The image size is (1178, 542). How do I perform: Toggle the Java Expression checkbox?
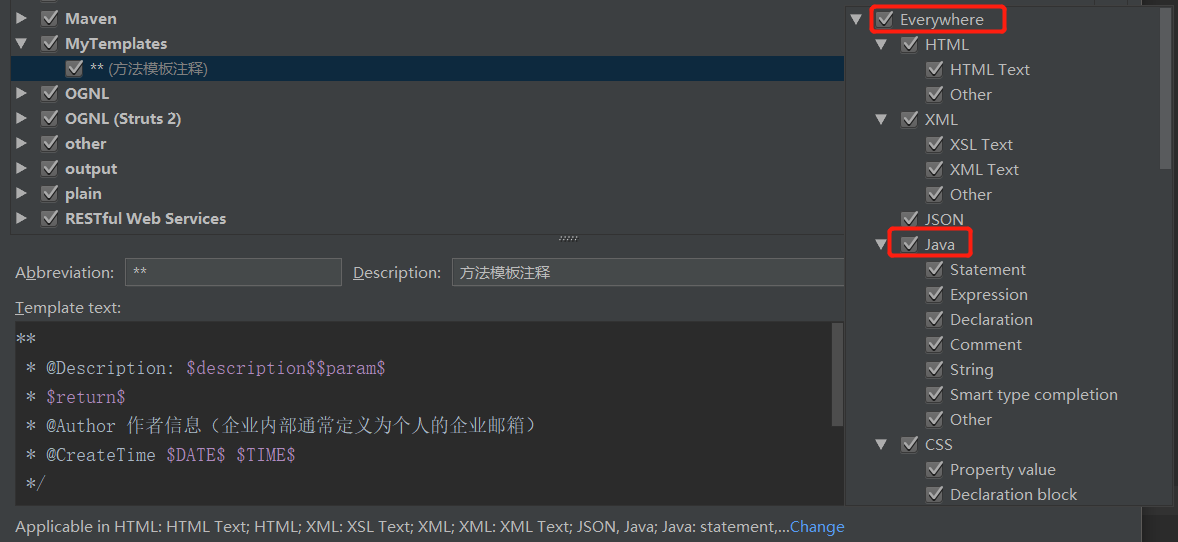[x=934, y=295]
